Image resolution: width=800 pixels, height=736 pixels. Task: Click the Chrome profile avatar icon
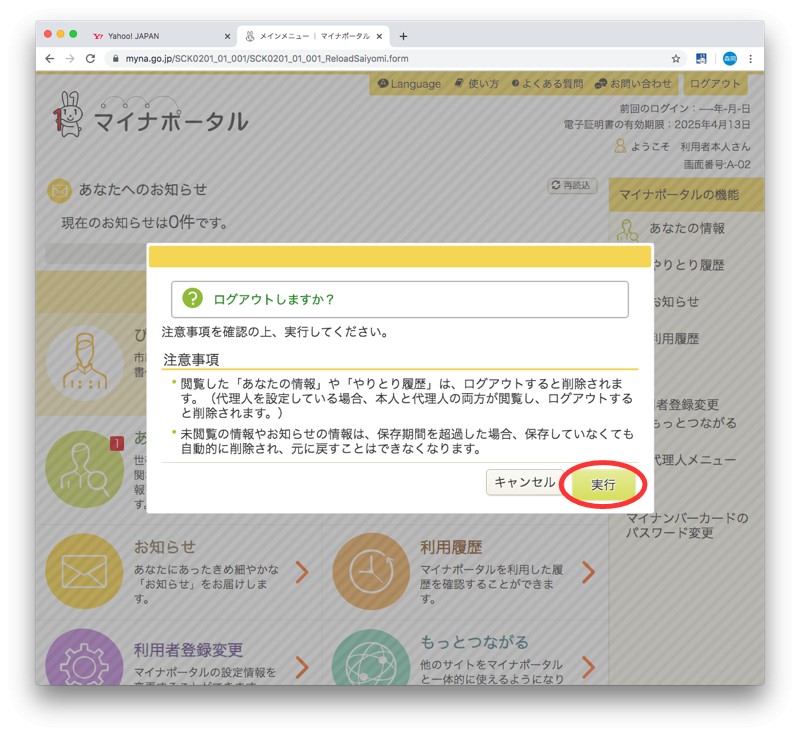coord(729,59)
